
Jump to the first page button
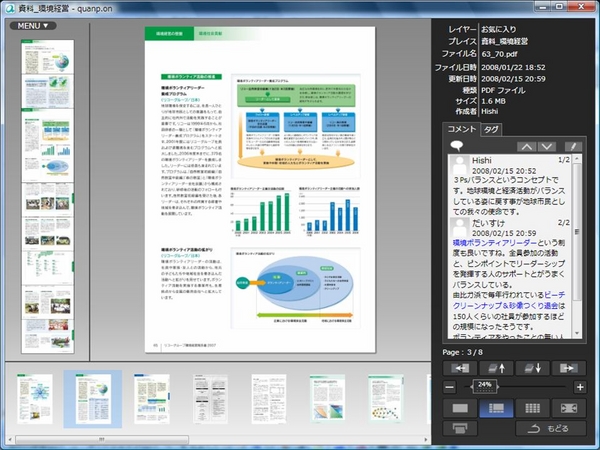pos(459,368)
